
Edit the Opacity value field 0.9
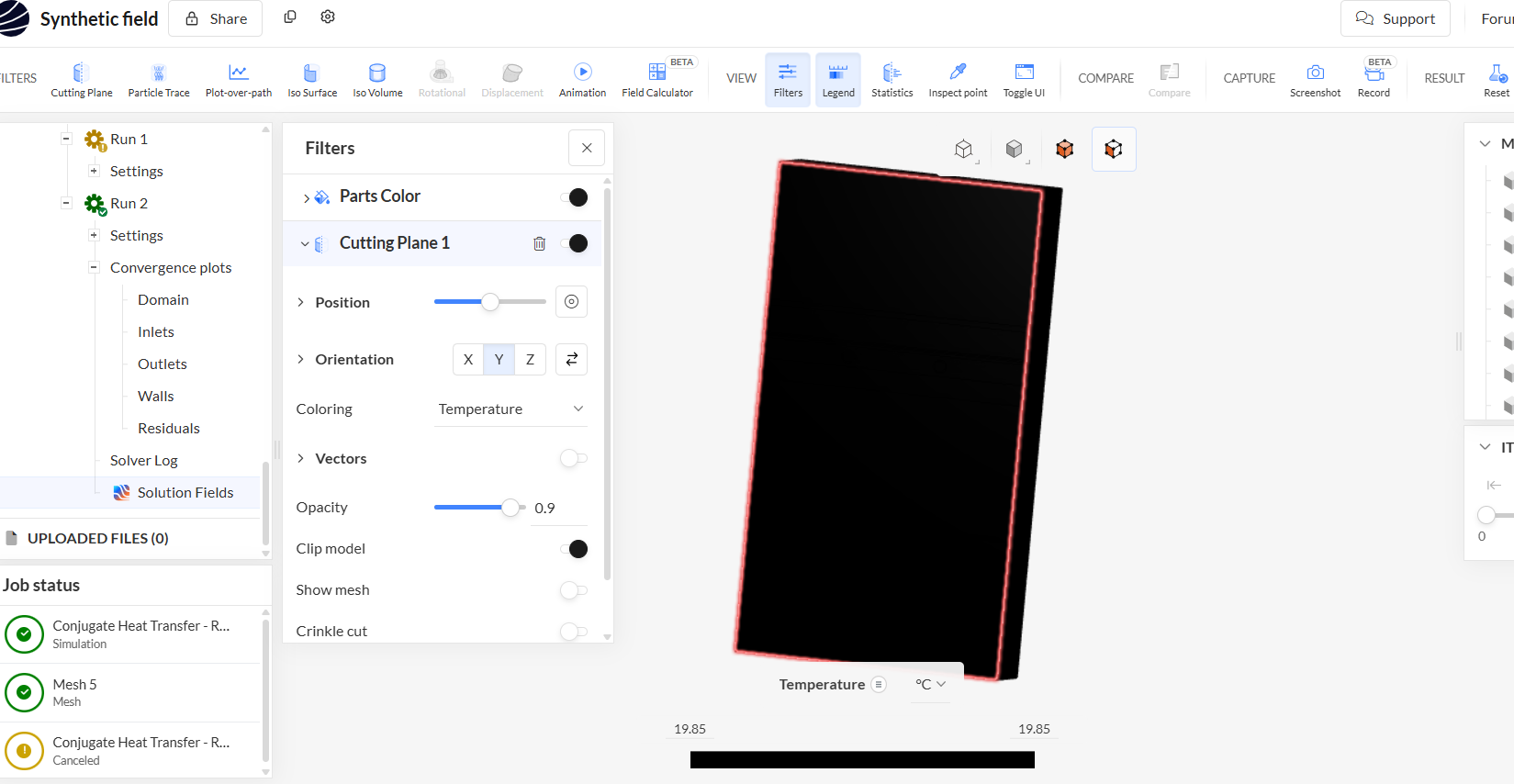pyautogui.click(x=558, y=508)
